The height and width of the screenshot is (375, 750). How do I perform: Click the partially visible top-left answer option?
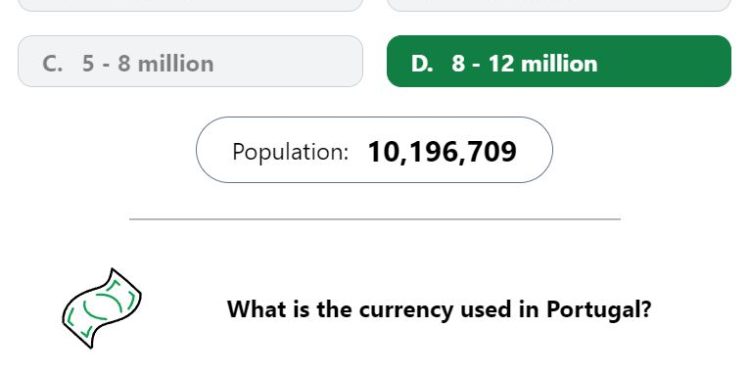click(x=190, y=5)
